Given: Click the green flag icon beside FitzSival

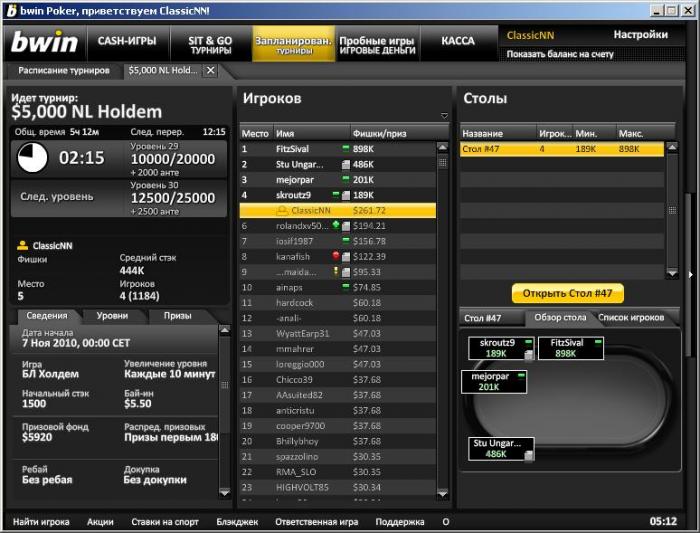Looking at the screenshot, I should [346, 148].
